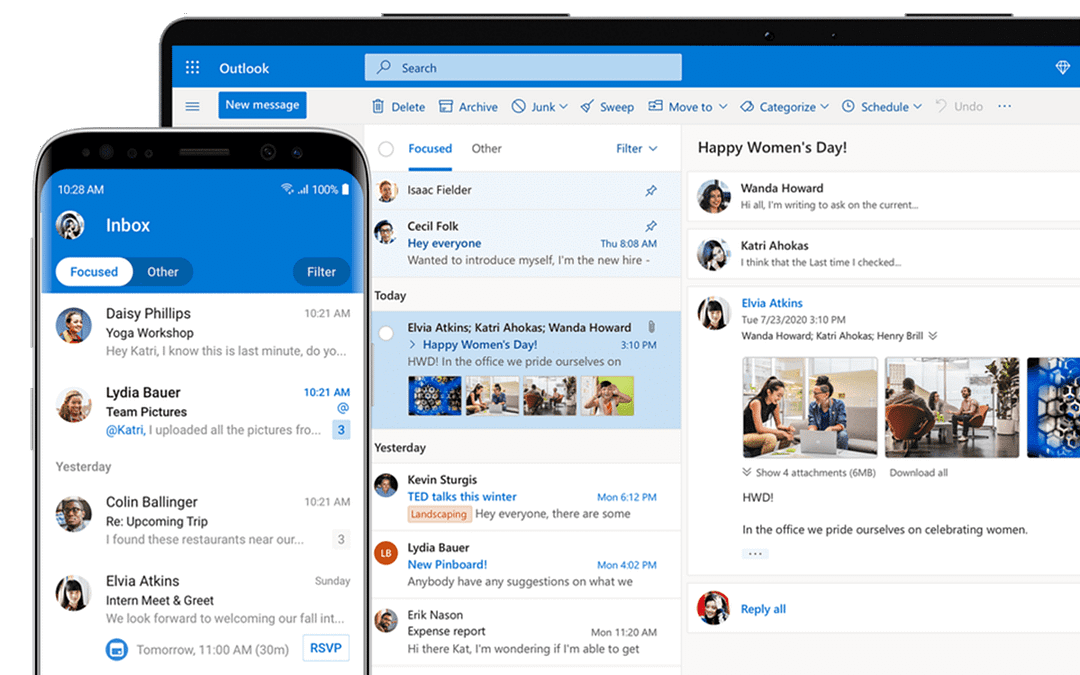The height and width of the screenshot is (675, 1080).
Task: Unpin the Cecil Folk message
Action: tap(651, 225)
